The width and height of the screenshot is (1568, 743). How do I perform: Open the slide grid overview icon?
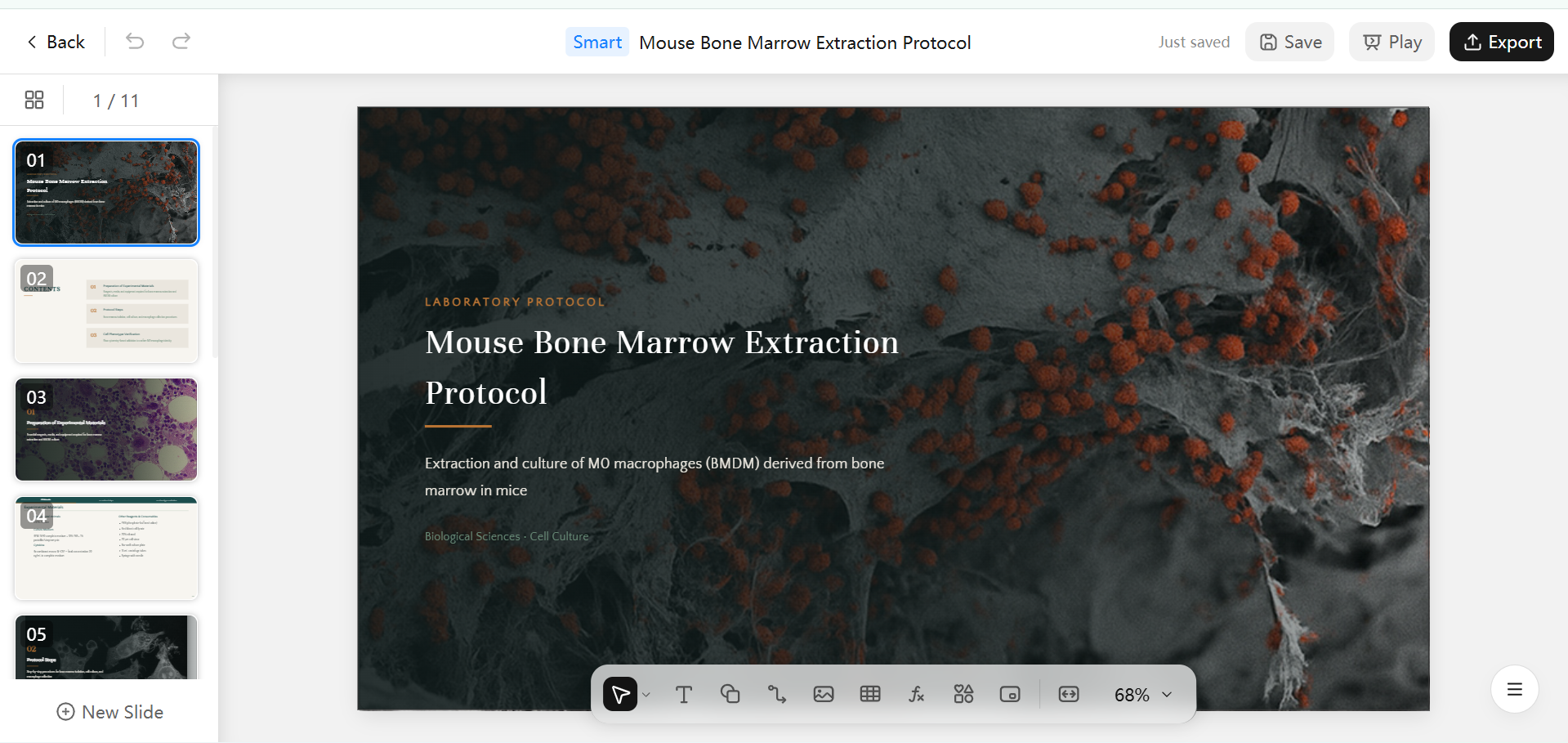click(34, 100)
